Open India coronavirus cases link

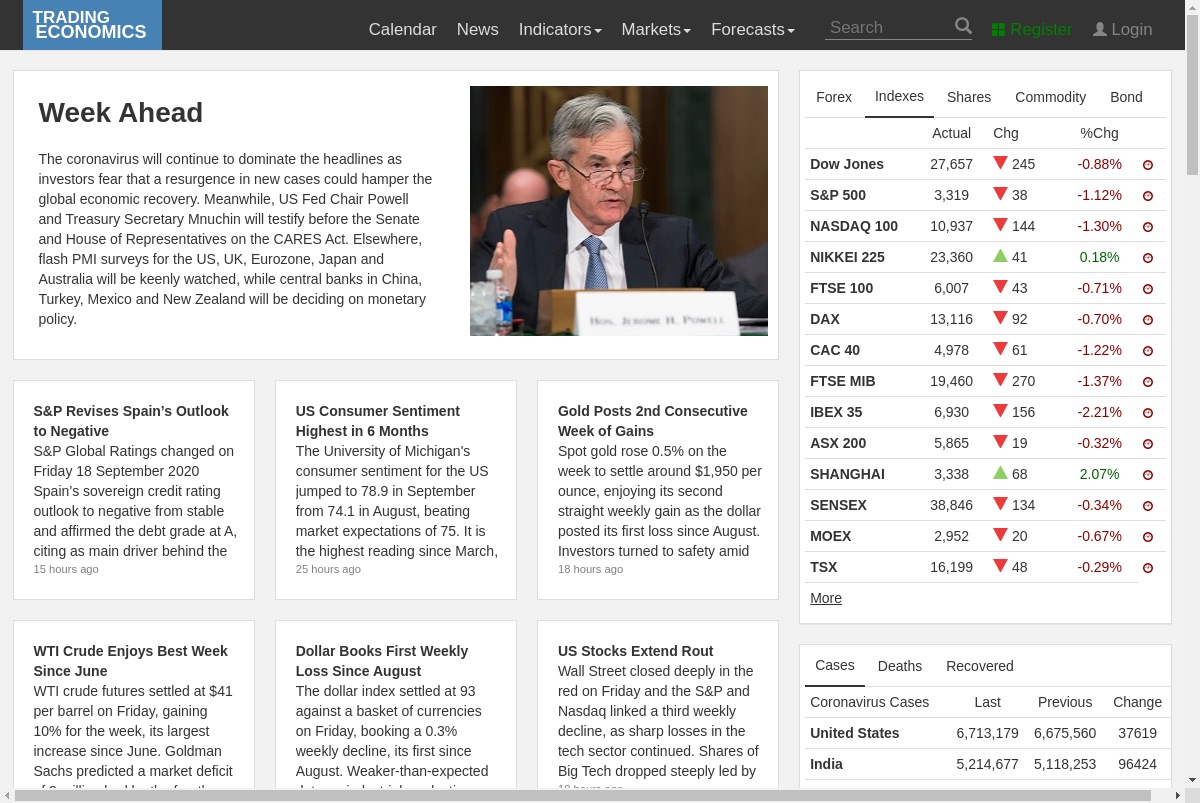[826, 764]
